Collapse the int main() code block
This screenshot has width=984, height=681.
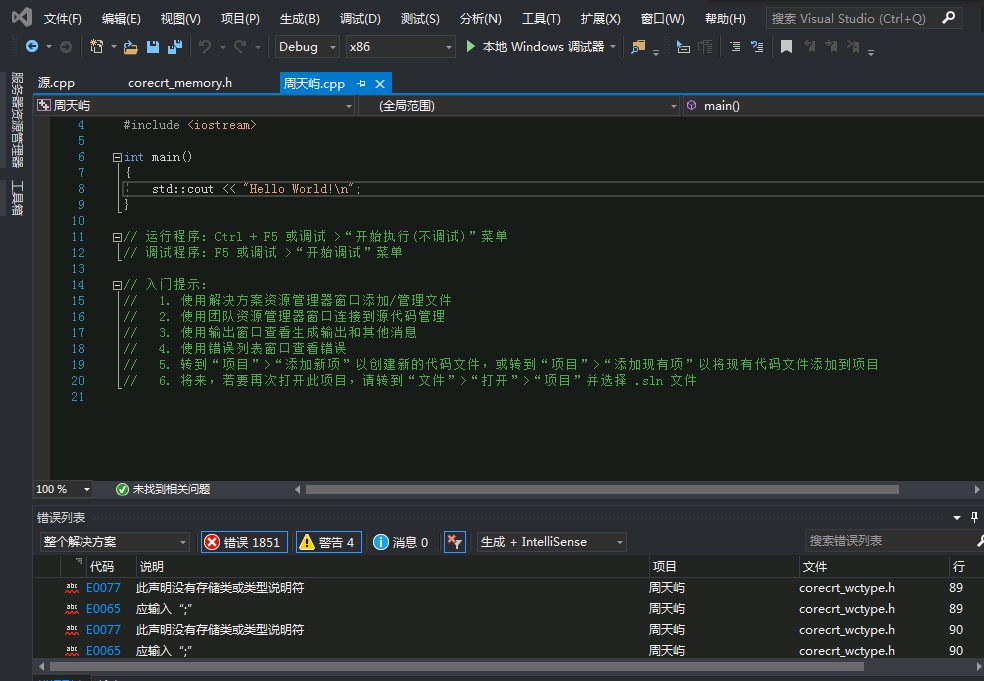point(117,158)
